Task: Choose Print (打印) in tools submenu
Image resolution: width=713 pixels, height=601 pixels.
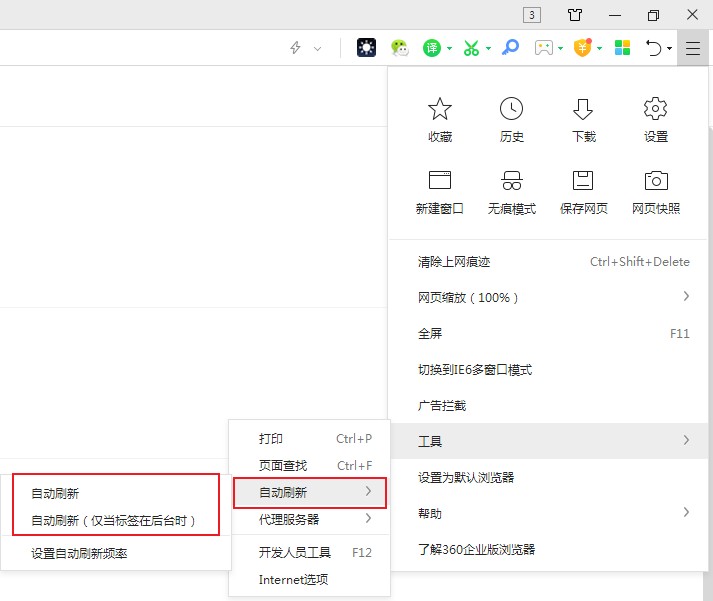Action: click(309, 439)
